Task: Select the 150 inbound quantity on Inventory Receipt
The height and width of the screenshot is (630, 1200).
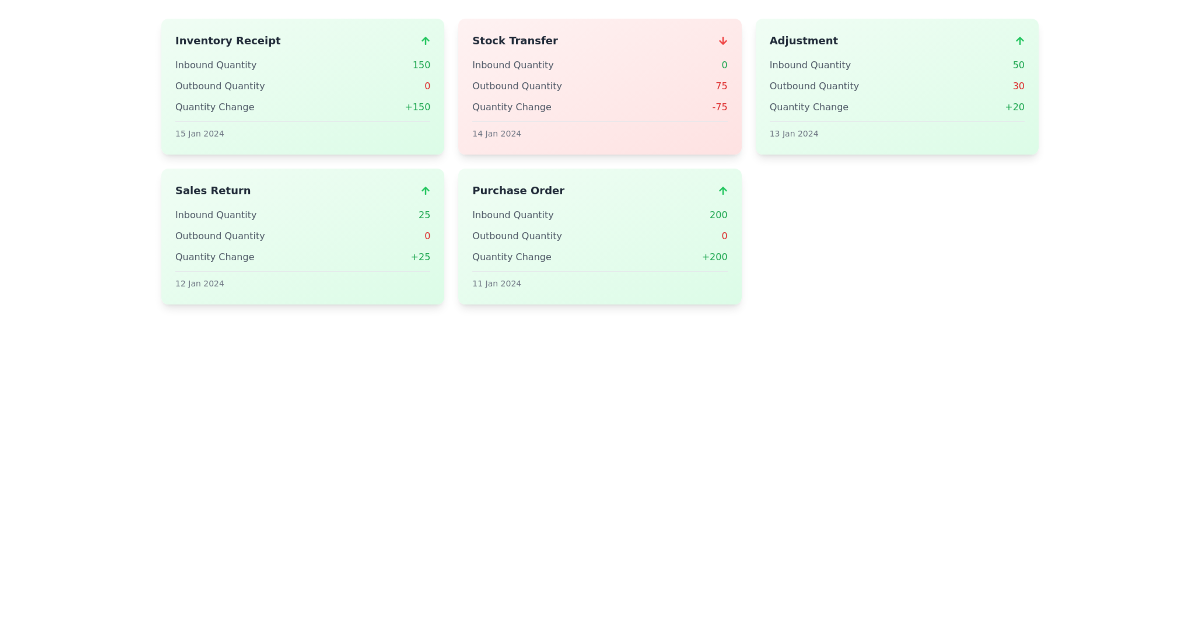Action: click(421, 65)
